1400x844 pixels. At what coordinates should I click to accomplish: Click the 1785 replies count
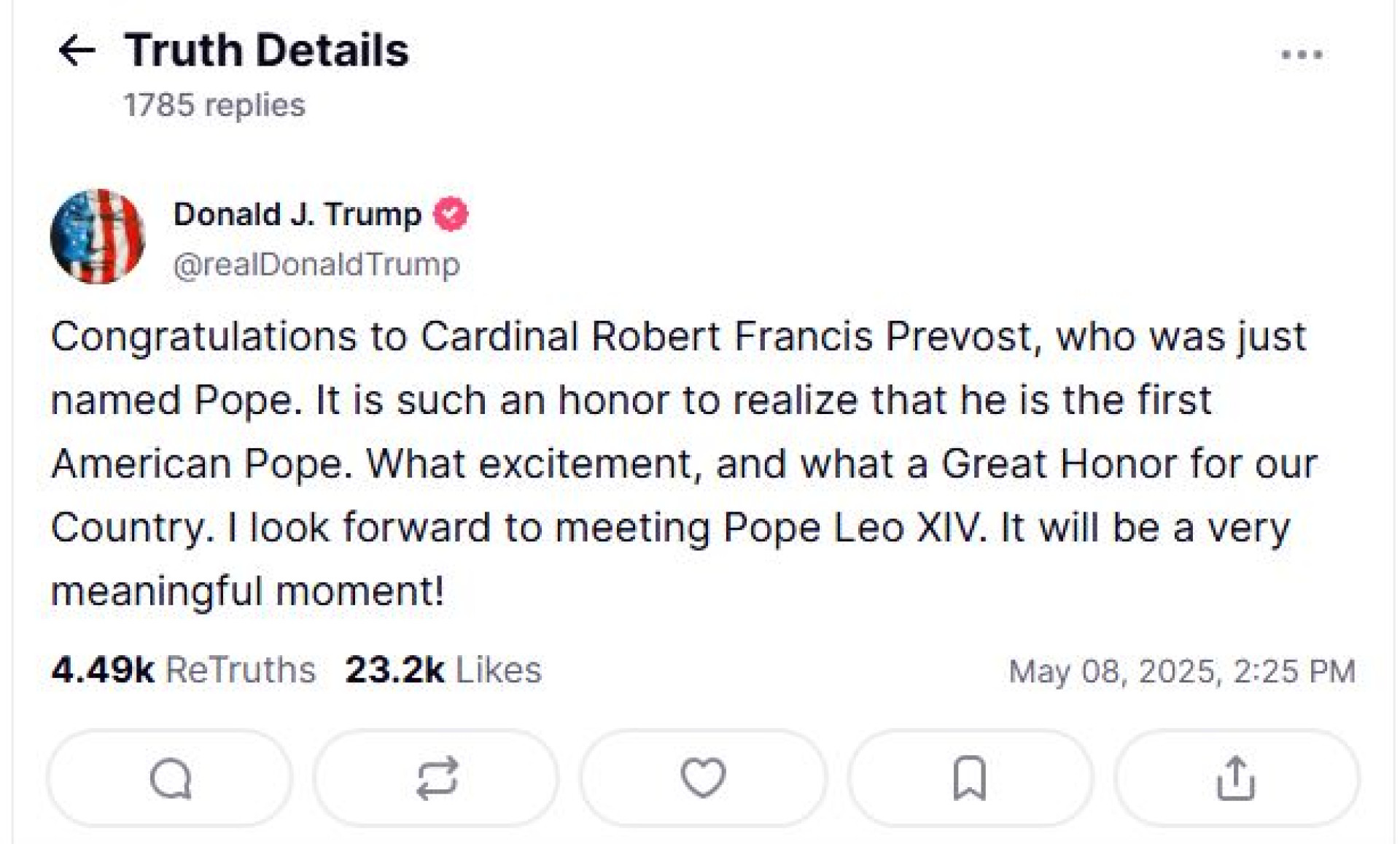214,106
